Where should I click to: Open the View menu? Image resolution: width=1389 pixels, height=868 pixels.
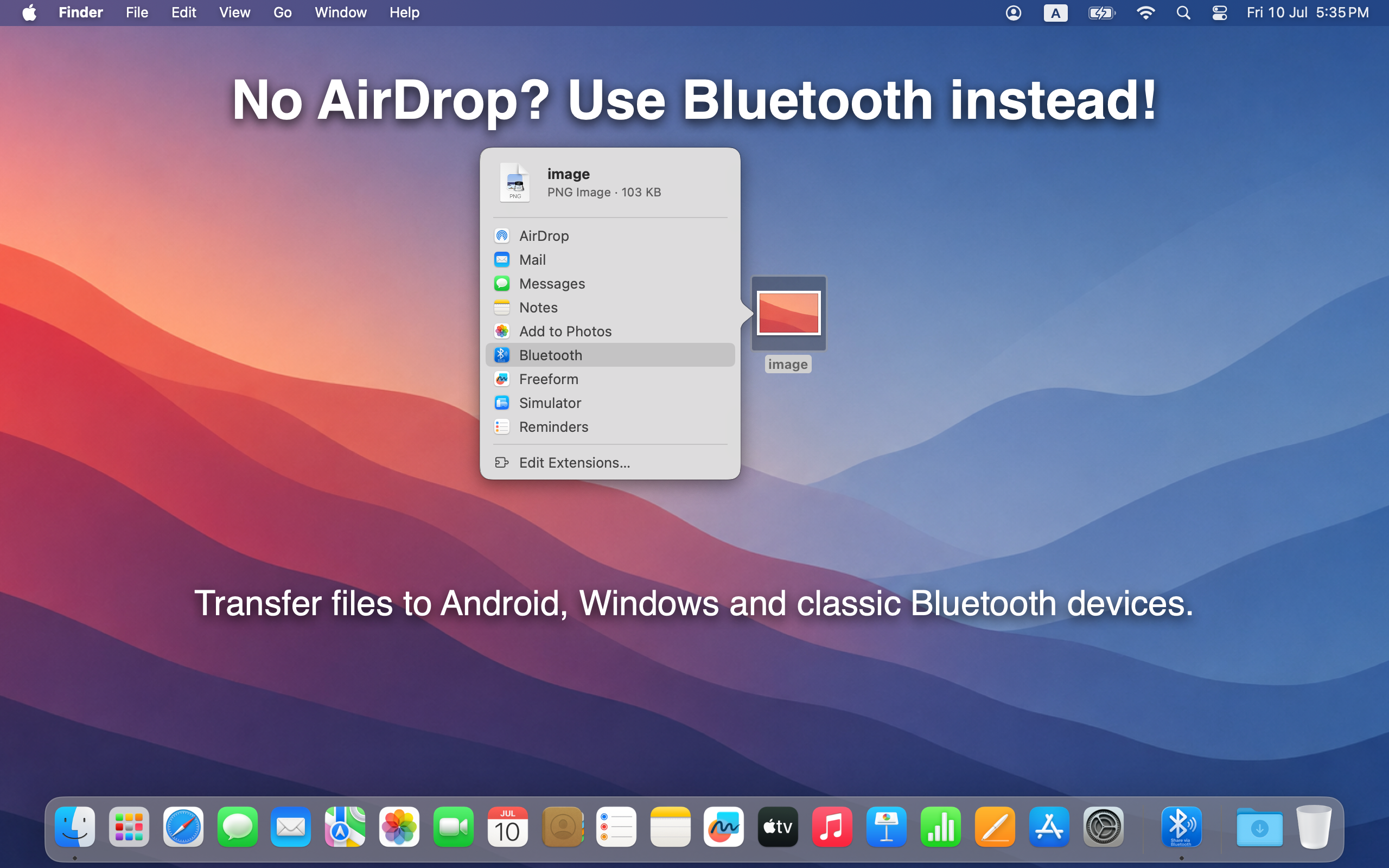(x=235, y=12)
